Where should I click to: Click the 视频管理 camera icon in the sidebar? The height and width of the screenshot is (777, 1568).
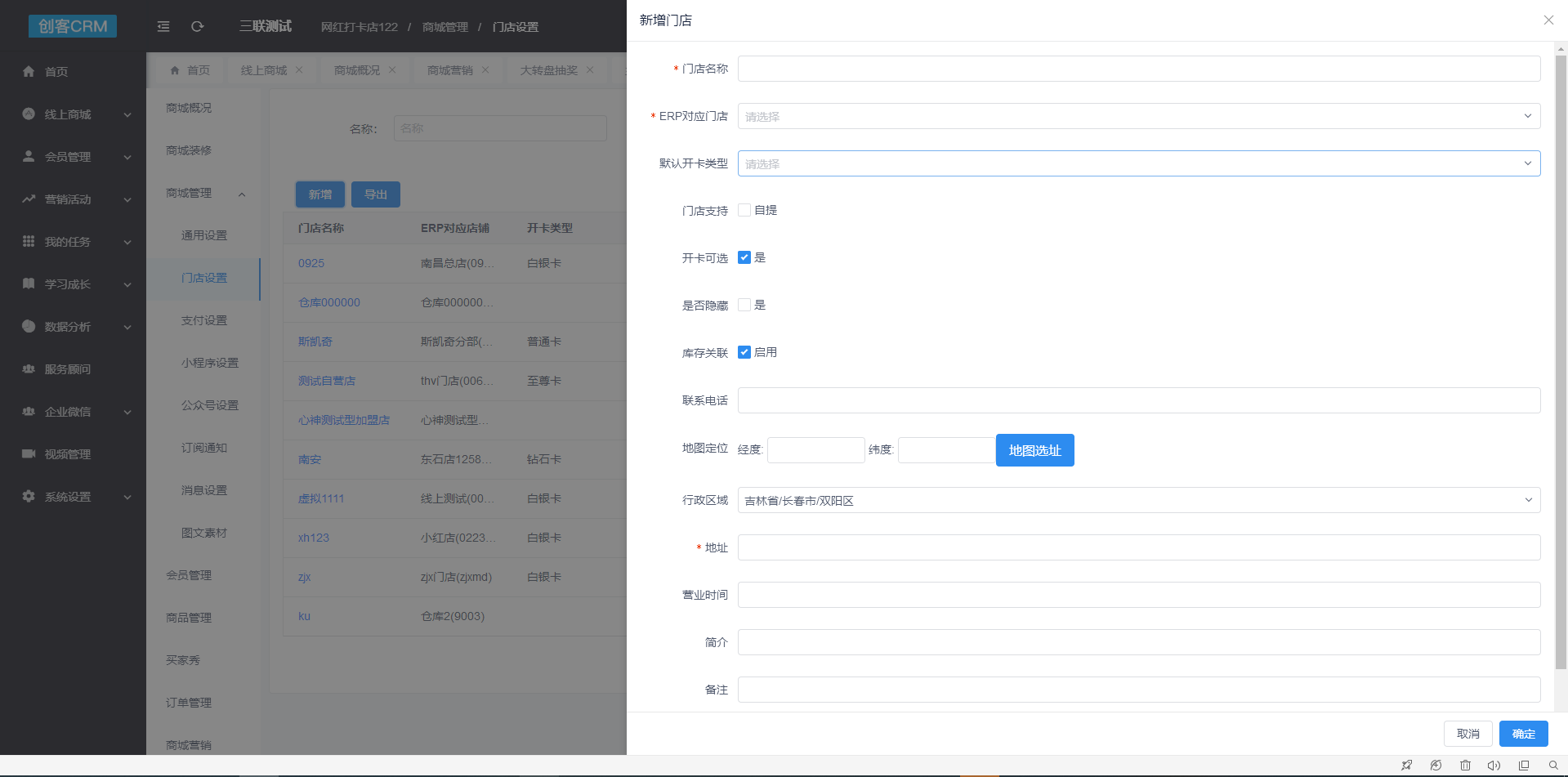(x=29, y=453)
